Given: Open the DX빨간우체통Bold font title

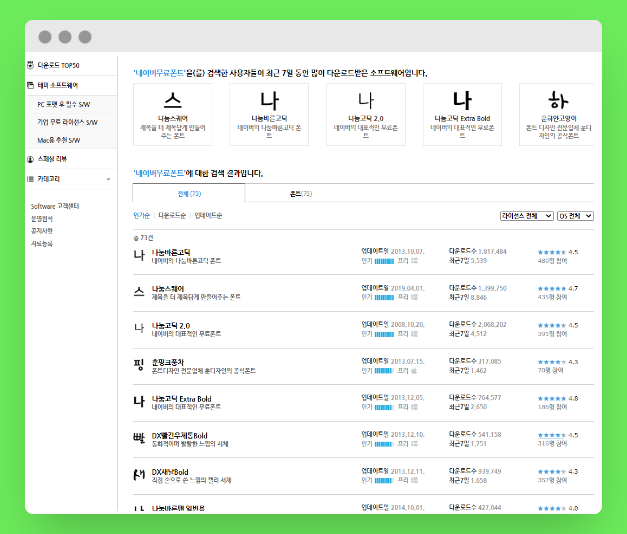Looking at the screenshot, I should tap(180, 436).
